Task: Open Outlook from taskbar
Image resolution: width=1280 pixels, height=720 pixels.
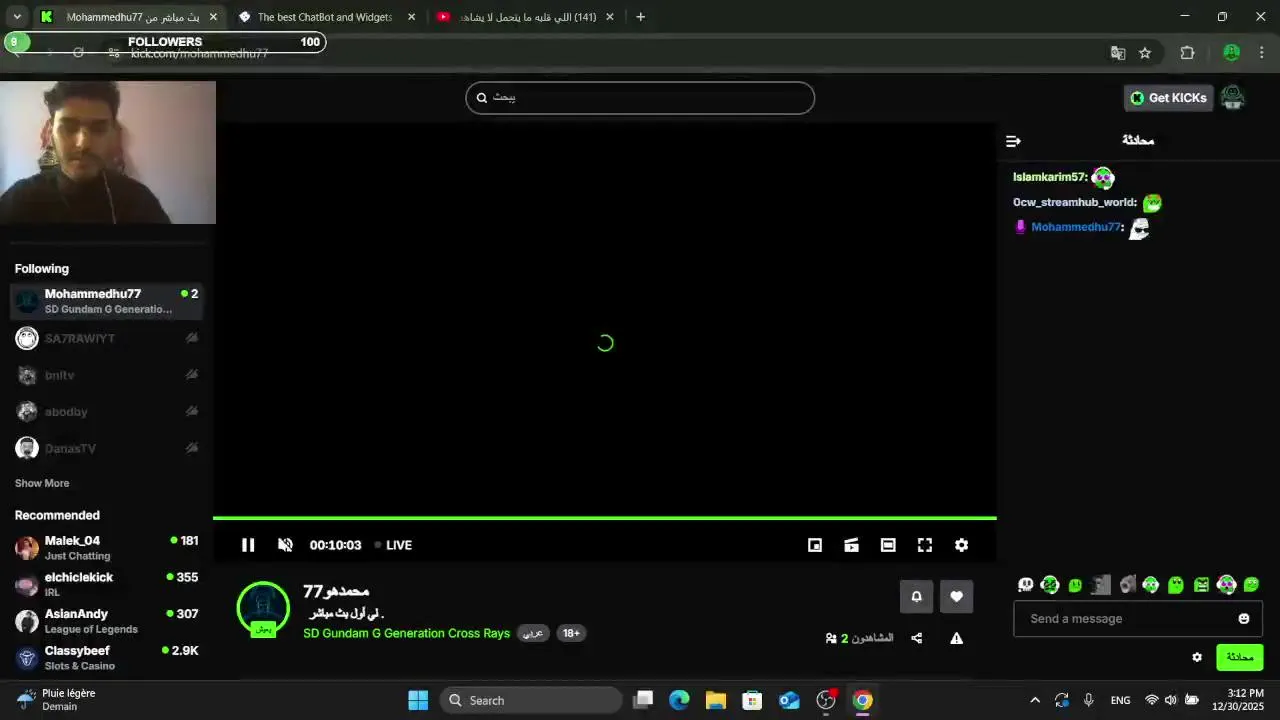Action: pyautogui.click(x=789, y=700)
